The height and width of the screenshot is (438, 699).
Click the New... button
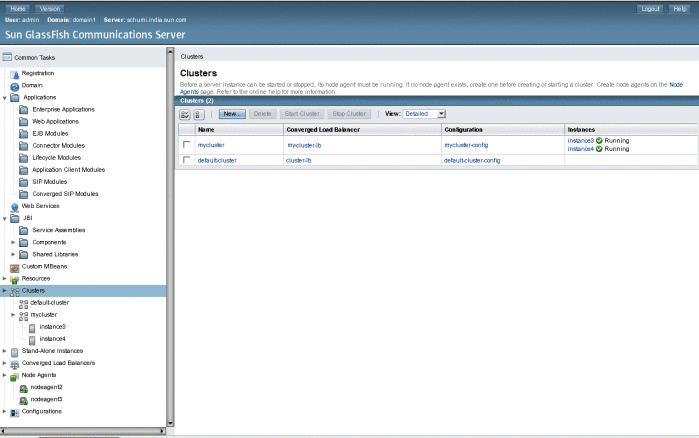[x=232, y=114]
